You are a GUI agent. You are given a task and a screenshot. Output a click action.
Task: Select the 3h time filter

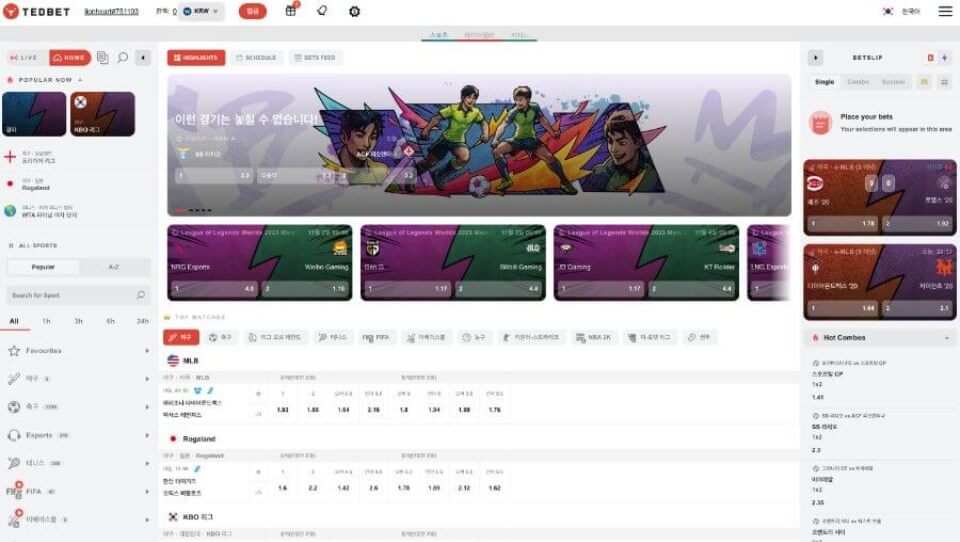[x=78, y=321]
